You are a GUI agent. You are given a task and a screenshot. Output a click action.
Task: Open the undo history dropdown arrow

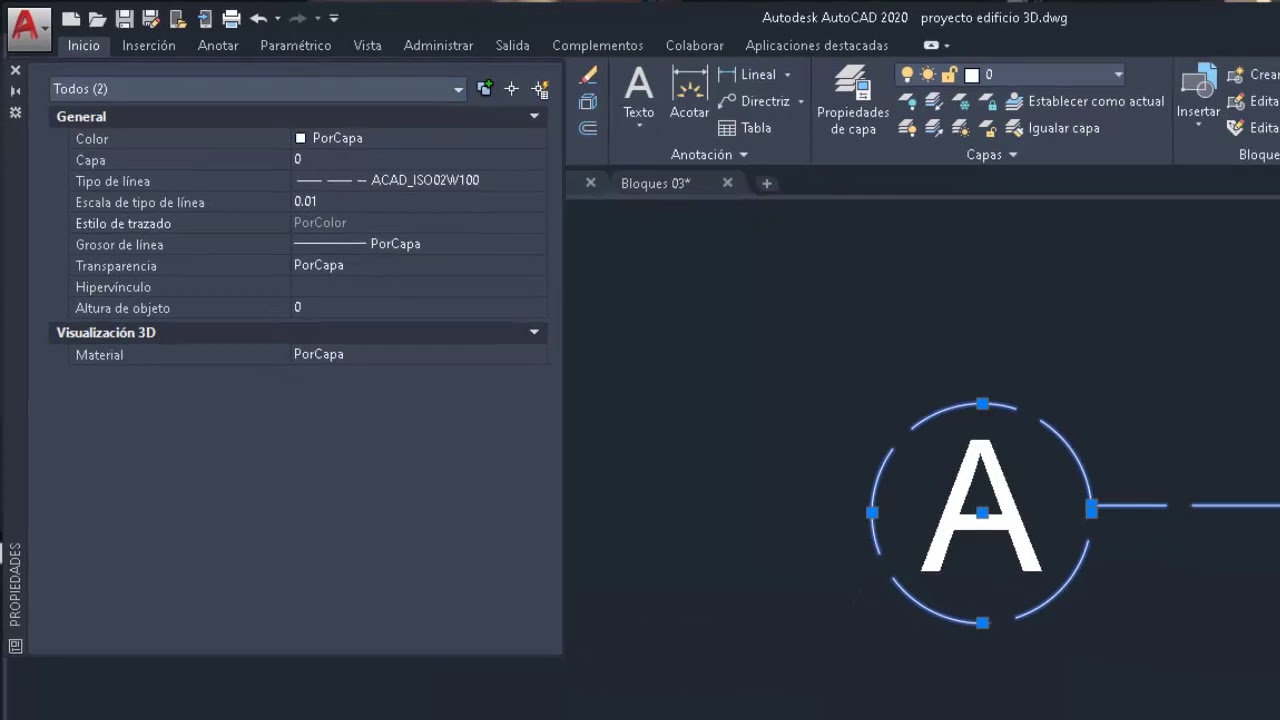pos(277,18)
